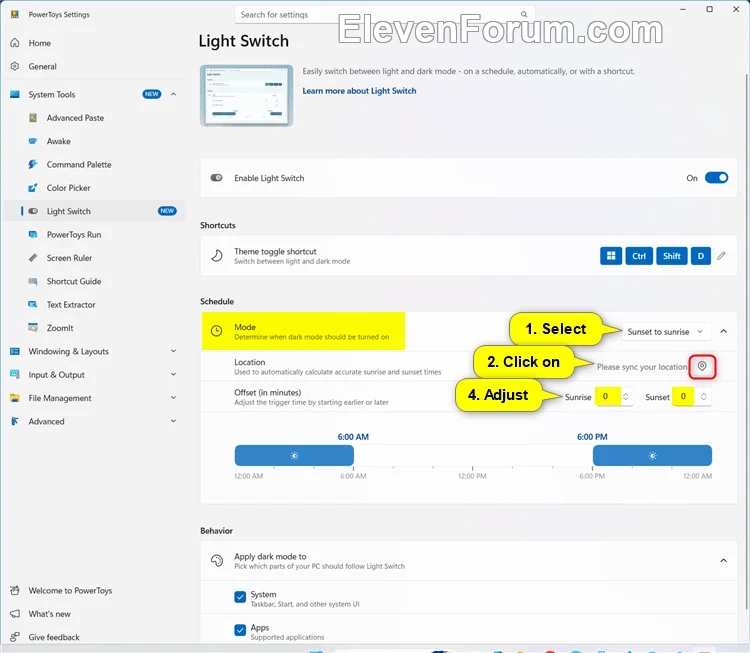This screenshot has width=750, height=653.
Task: Open ZoomIt settings
Action: (60, 328)
